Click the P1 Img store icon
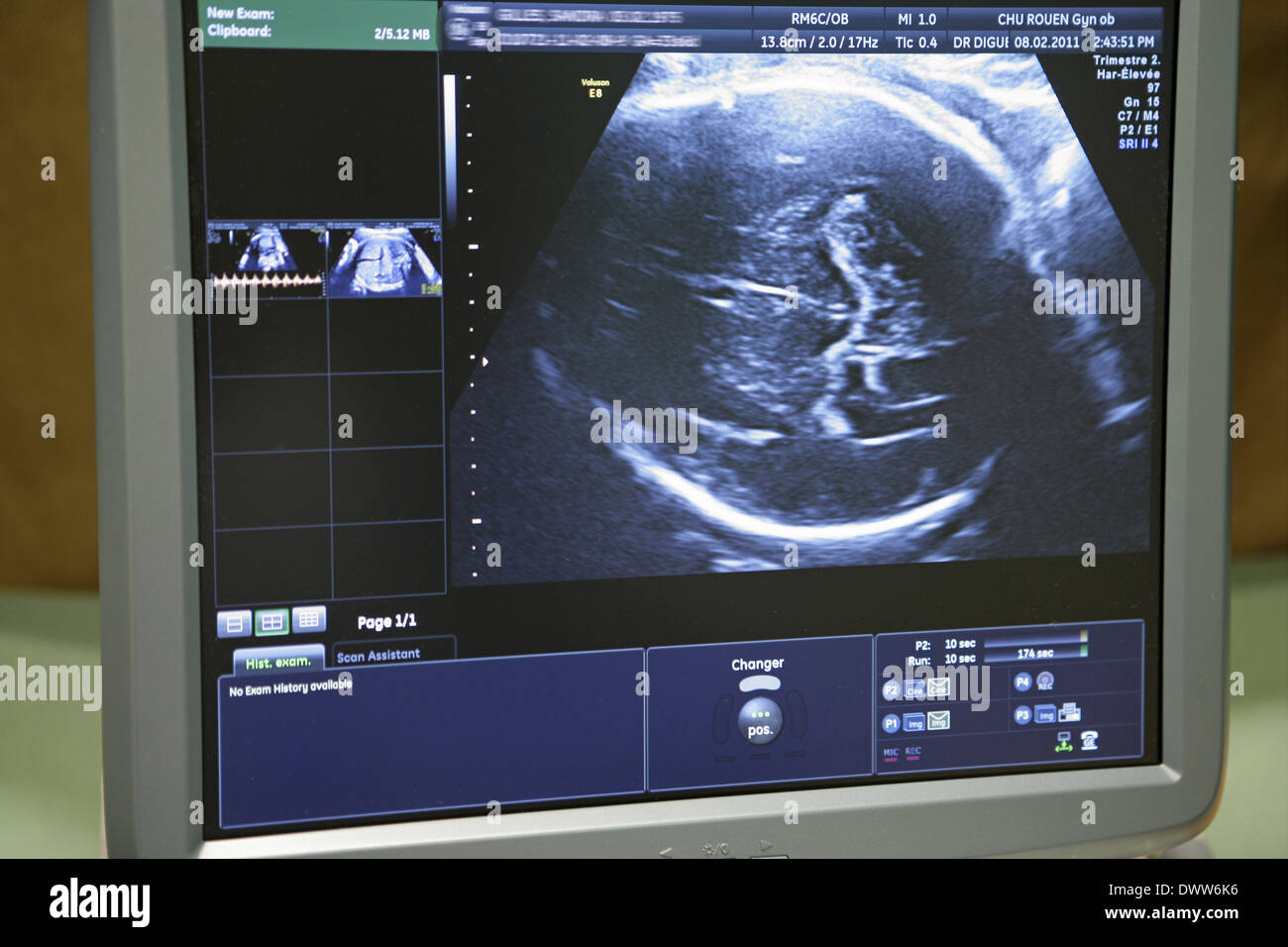1288x947 pixels. point(914,722)
